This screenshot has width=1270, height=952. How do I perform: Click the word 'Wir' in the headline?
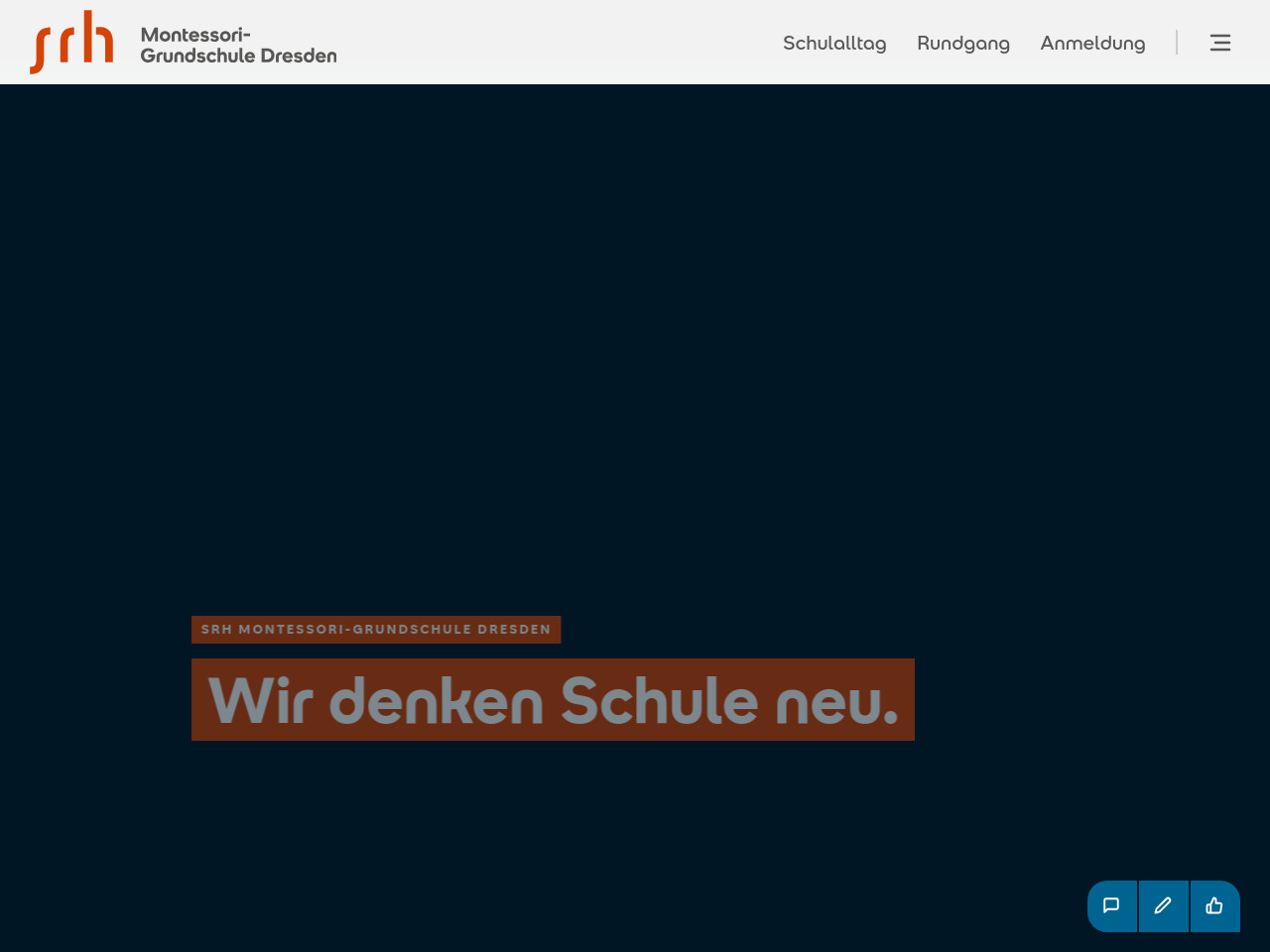point(260,700)
